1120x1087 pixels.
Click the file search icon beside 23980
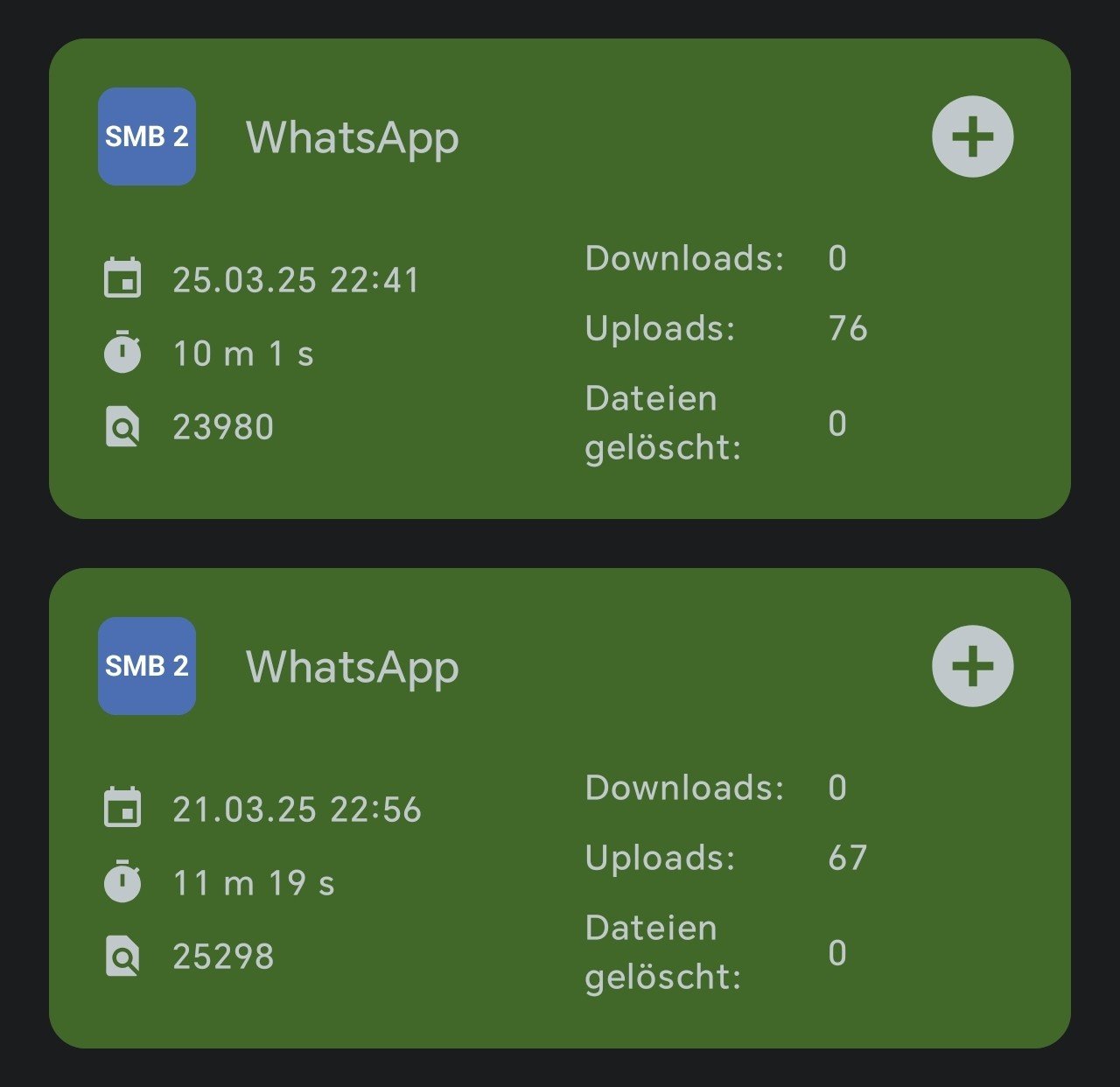122,427
